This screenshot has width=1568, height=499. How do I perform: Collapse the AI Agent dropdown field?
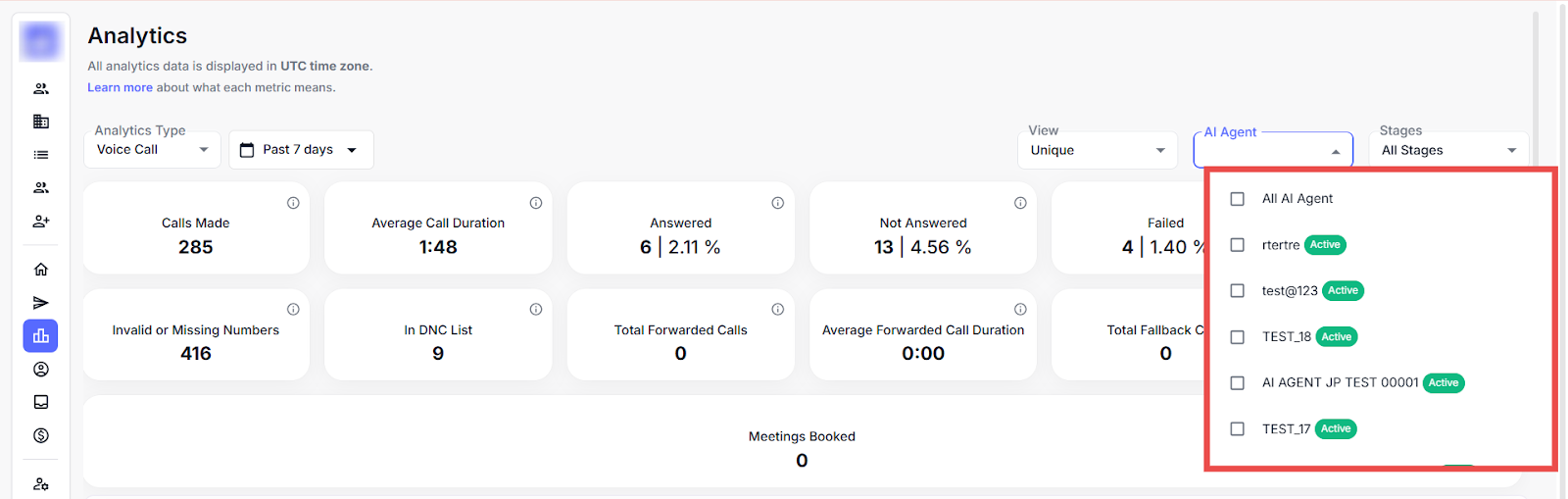click(1335, 152)
